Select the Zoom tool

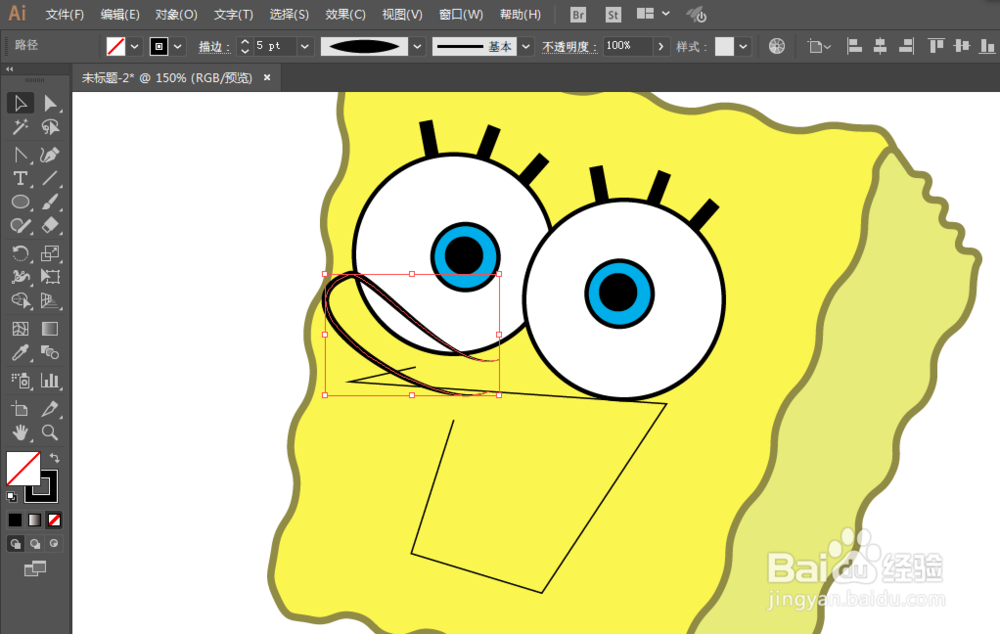pos(50,432)
